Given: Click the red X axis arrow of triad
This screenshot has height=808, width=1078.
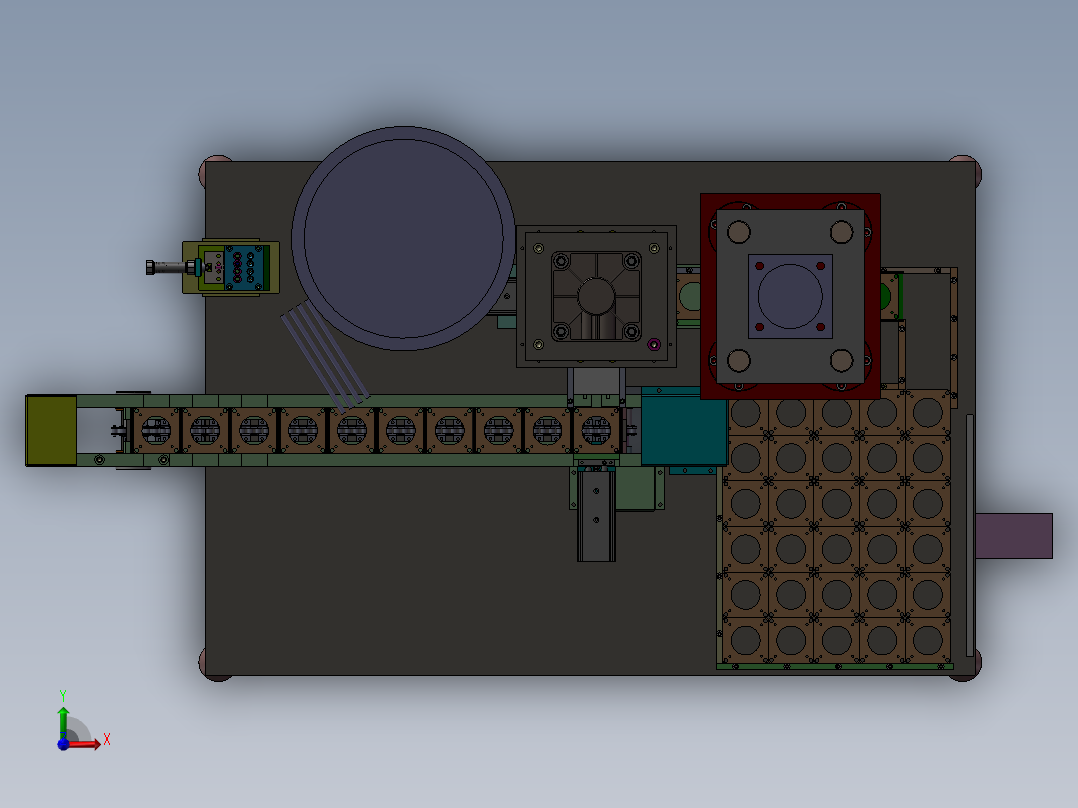Looking at the screenshot, I should click(x=86, y=744).
